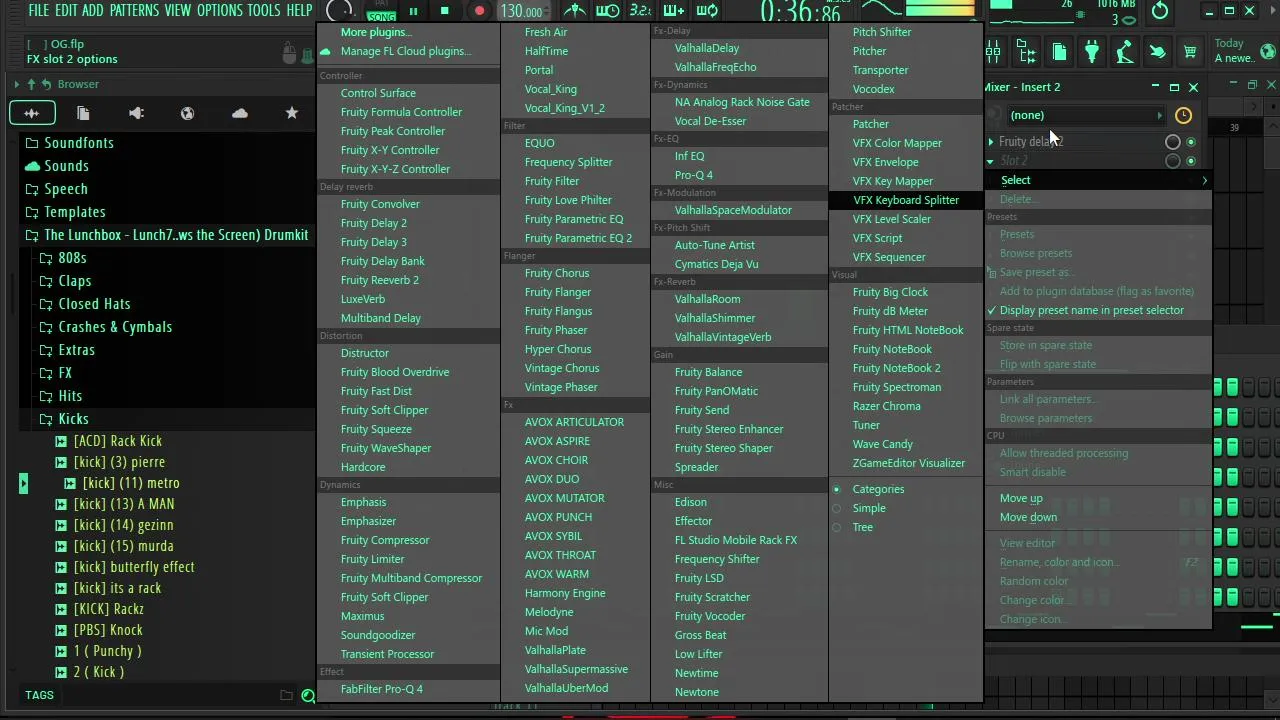The width and height of the screenshot is (1280, 720).
Task: Toggle Slot 2 enable LED
Action: (x=1191, y=161)
